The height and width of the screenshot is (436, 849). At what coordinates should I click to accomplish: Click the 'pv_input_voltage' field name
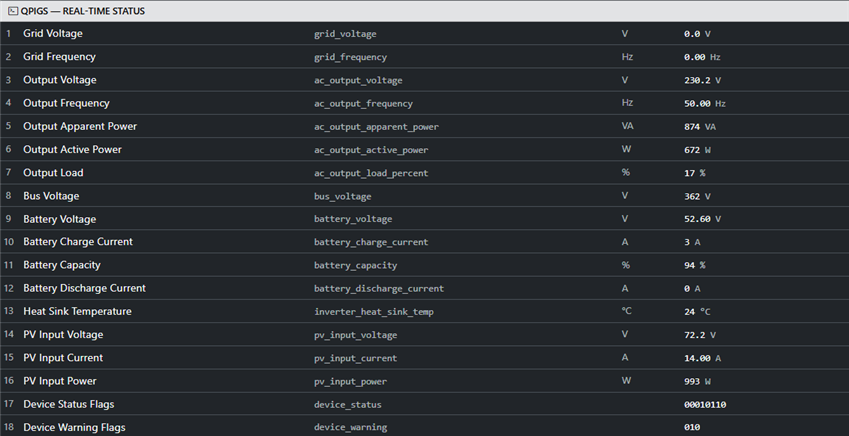(x=356, y=335)
